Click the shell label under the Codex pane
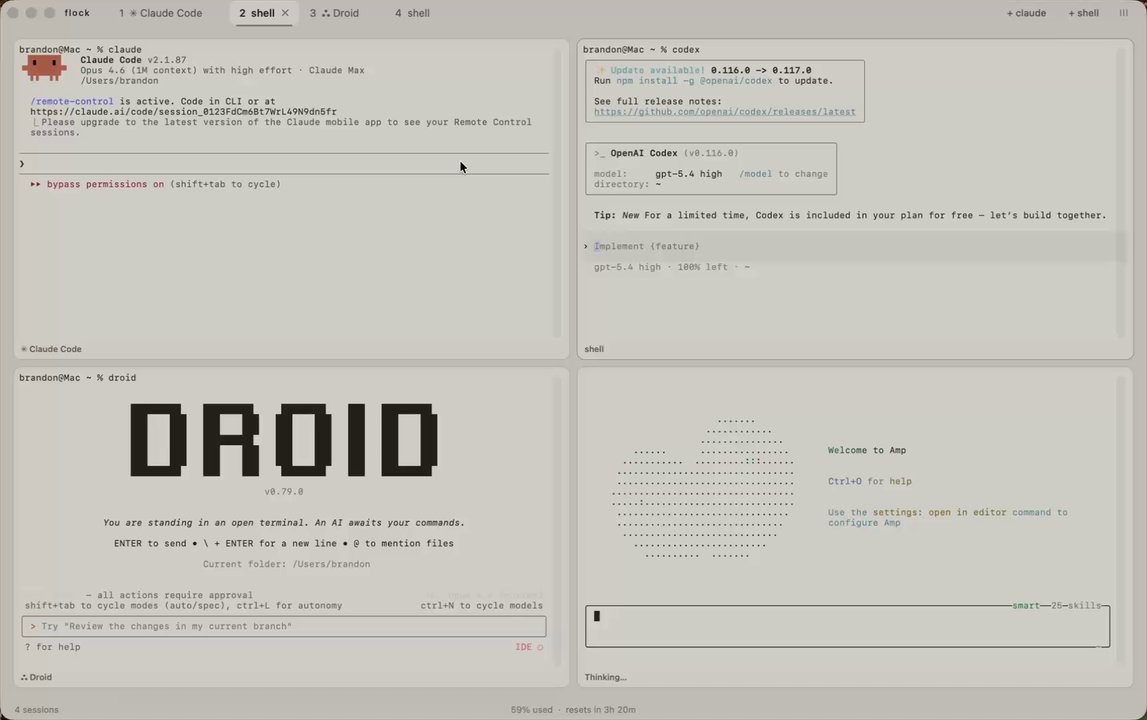This screenshot has height=720, width=1147. click(594, 349)
